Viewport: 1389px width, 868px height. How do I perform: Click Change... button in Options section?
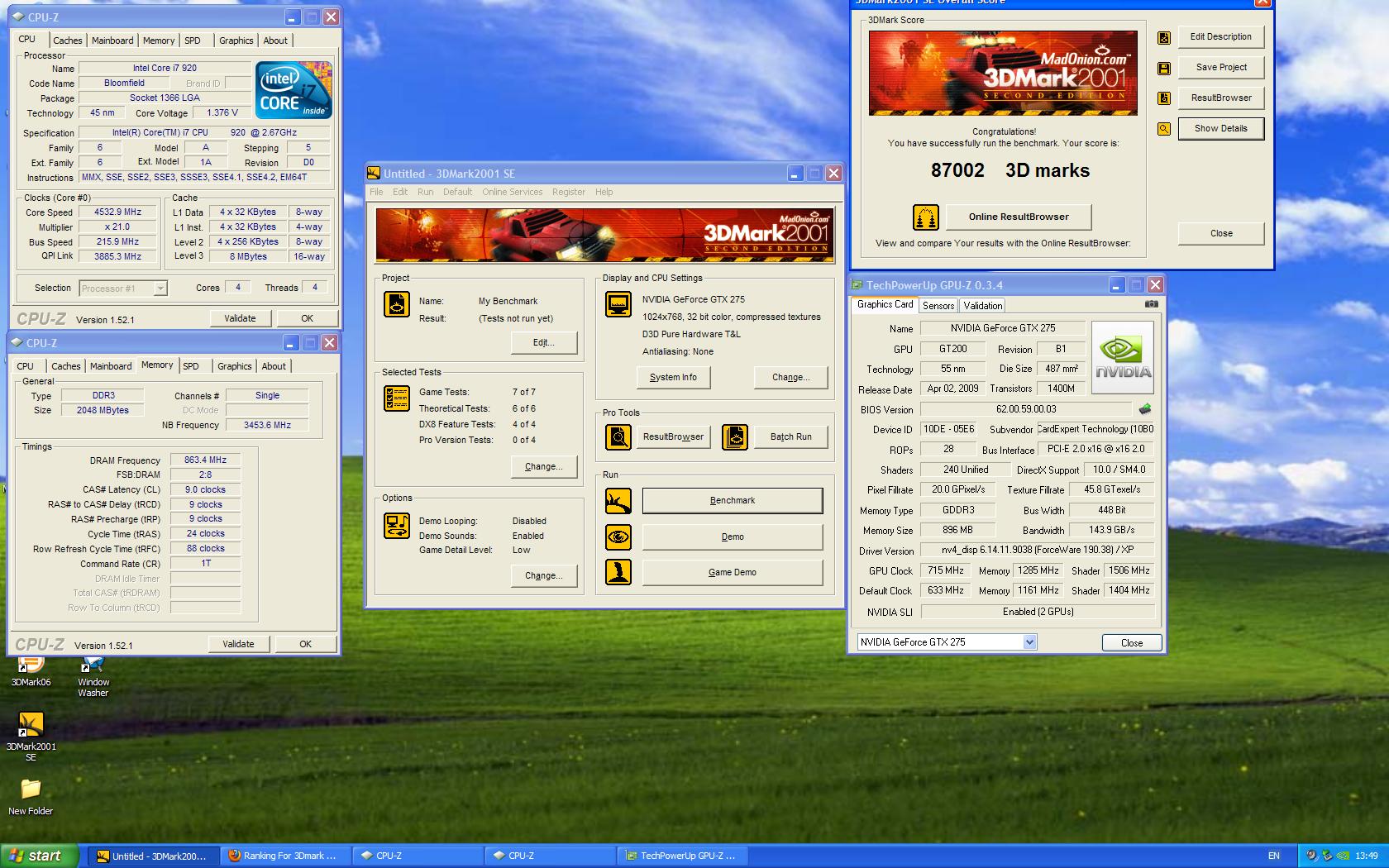click(x=543, y=576)
